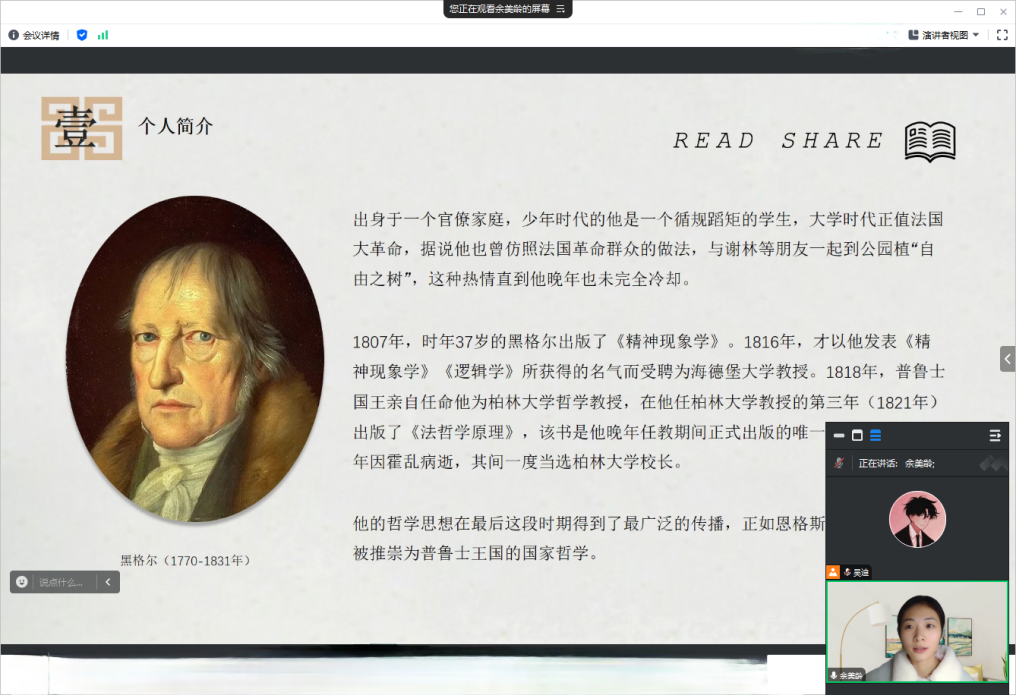The width and height of the screenshot is (1016, 695).
Task: Click the emoji smiley icon in chat bar
Action: click(22, 582)
